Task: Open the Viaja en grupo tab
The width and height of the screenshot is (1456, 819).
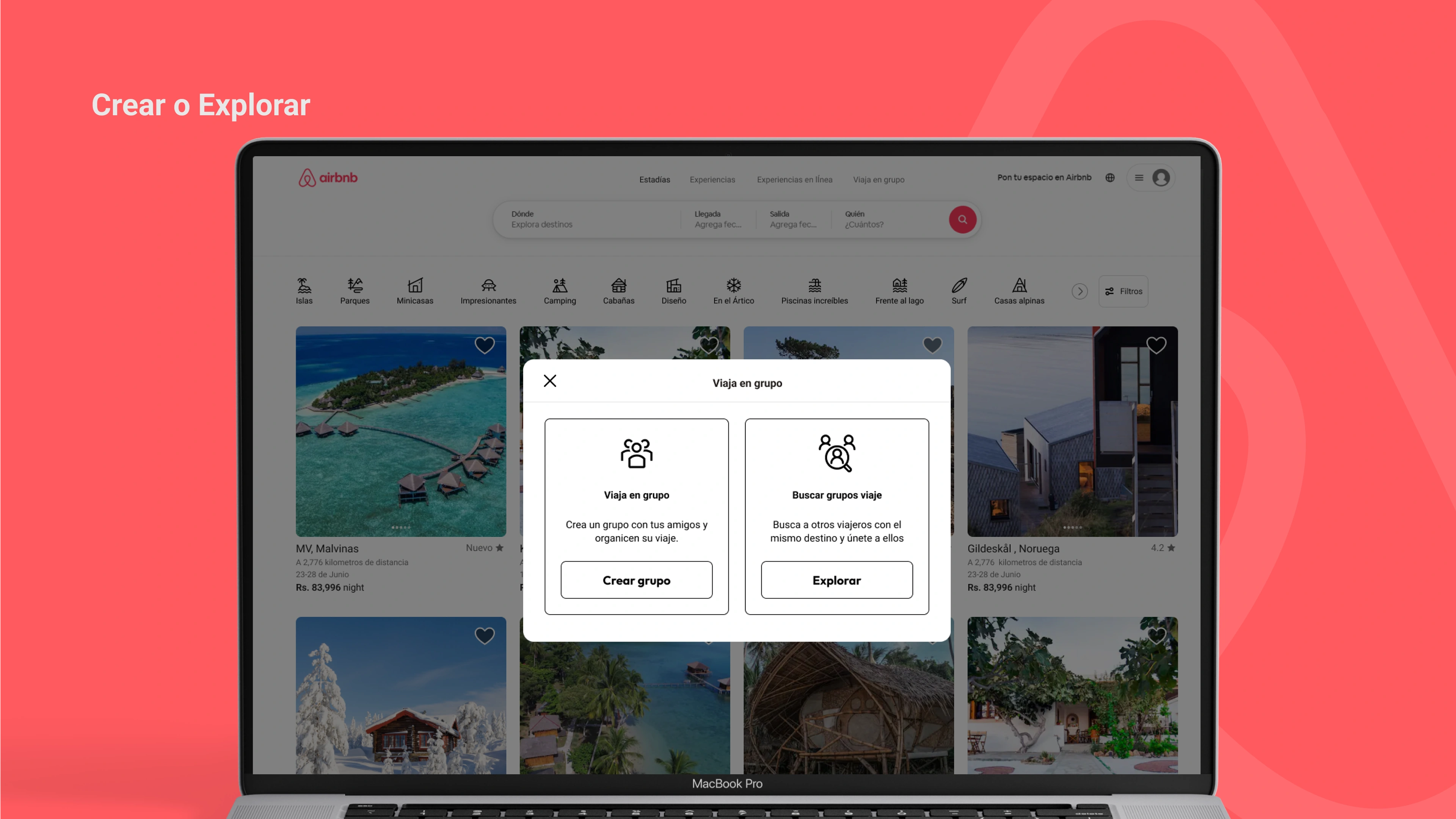Action: tap(879, 180)
